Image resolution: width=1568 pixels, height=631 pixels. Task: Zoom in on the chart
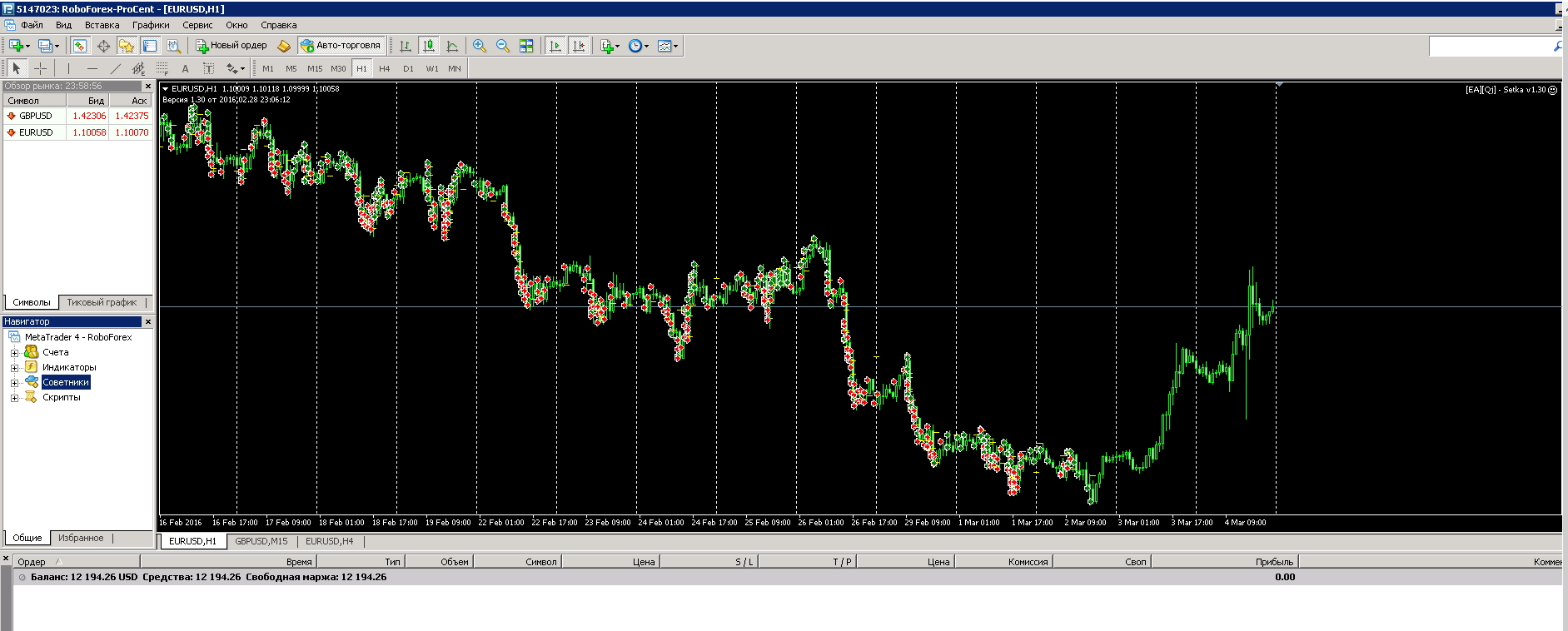480,46
